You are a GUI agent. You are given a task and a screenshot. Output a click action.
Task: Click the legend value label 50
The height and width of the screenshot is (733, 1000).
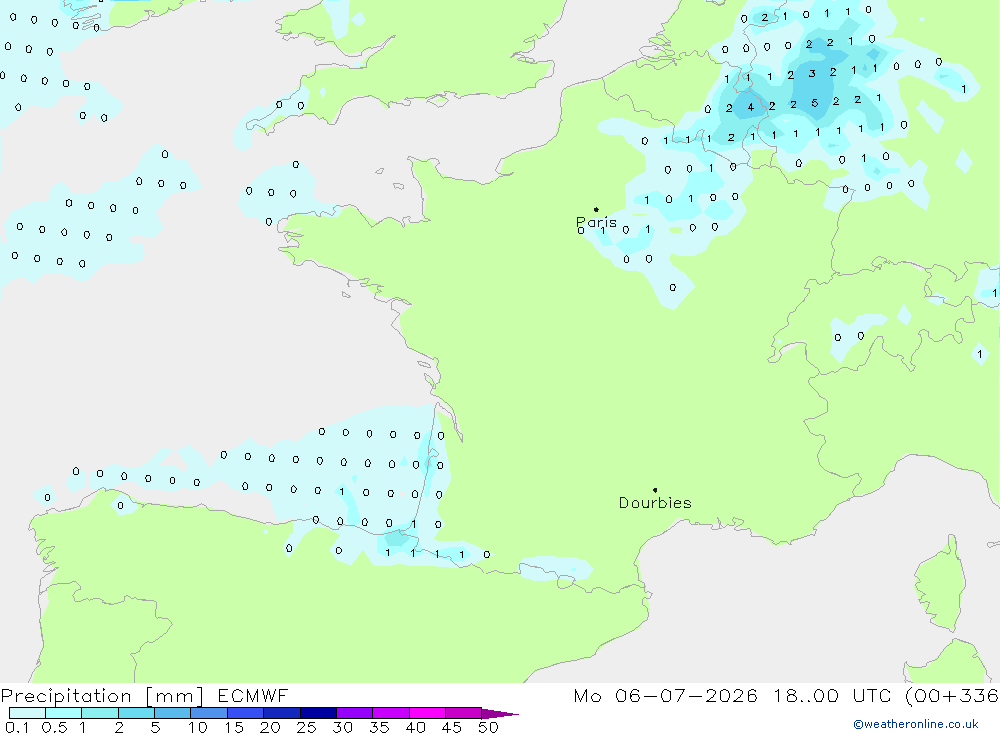click(488, 727)
